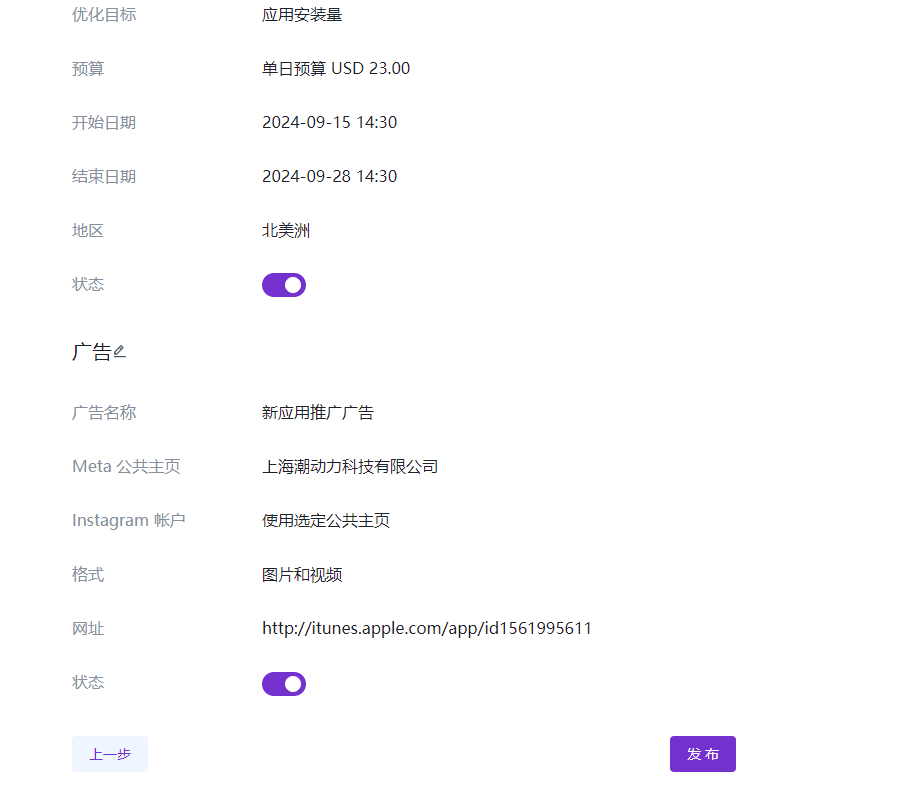Screen dimensions: 923x801
Task: Click the 上一步 button
Action: point(110,754)
